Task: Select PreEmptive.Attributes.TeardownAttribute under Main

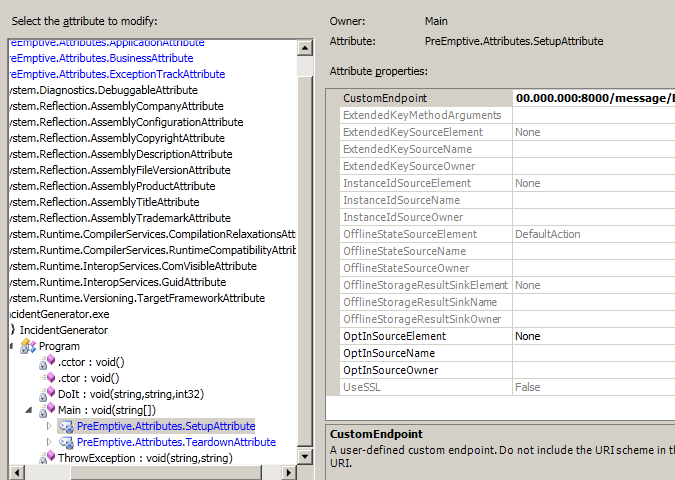Action: [x=176, y=442]
